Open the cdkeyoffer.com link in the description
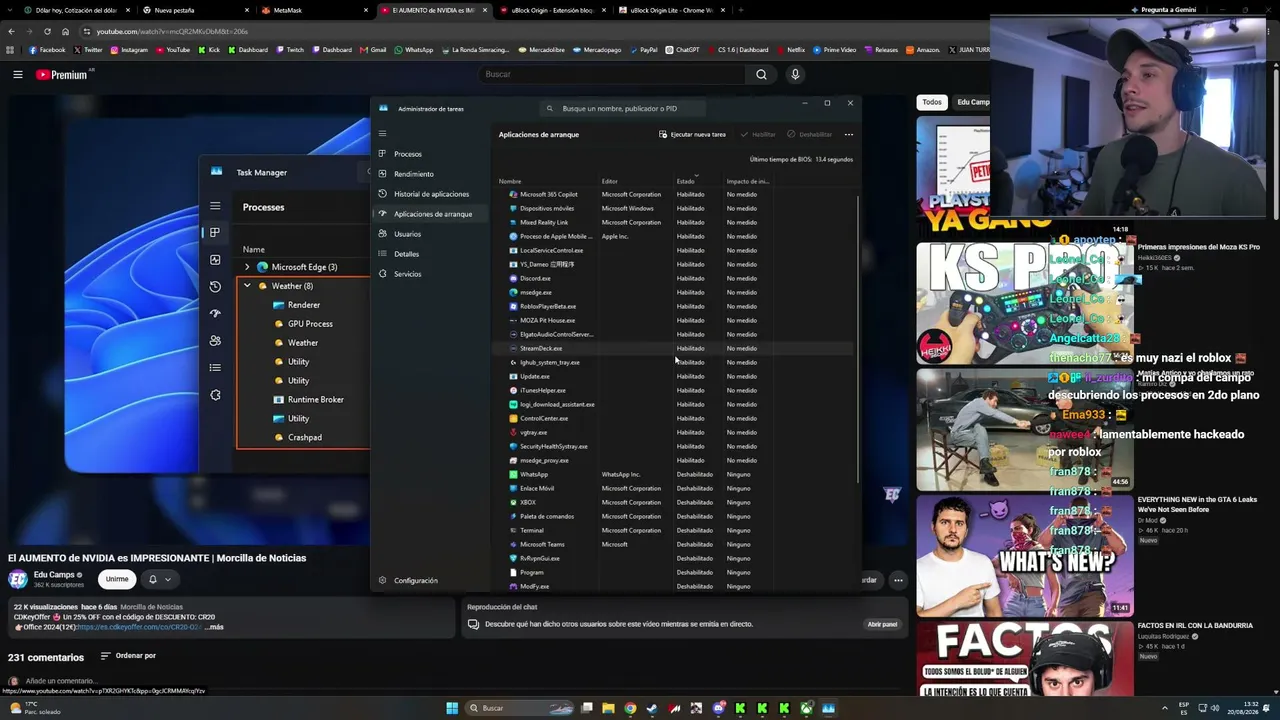The width and height of the screenshot is (1280, 720). tap(139, 627)
